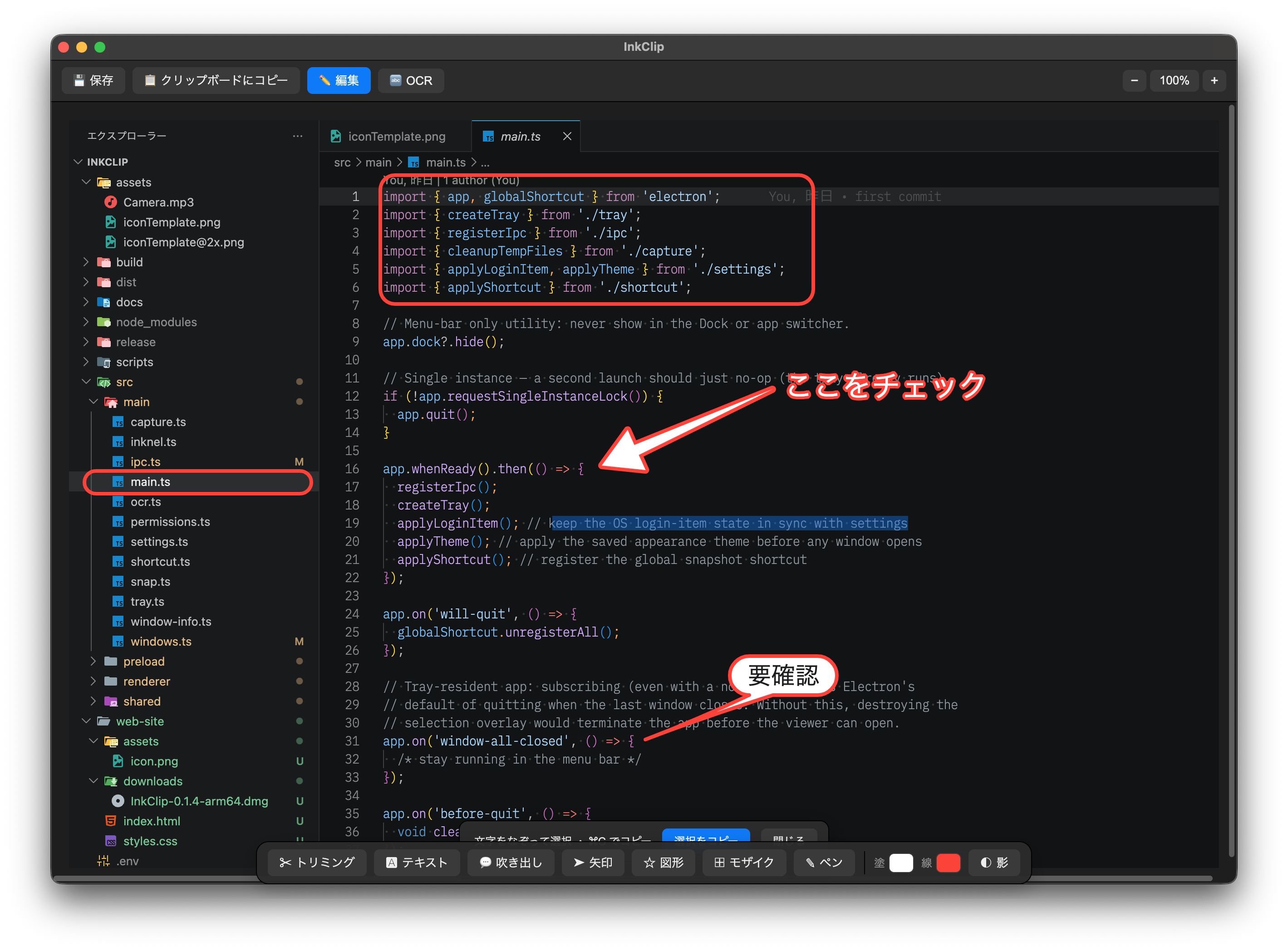Open the white 塗 fill color swatch
1288x951 pixels.
click(901, 863)
